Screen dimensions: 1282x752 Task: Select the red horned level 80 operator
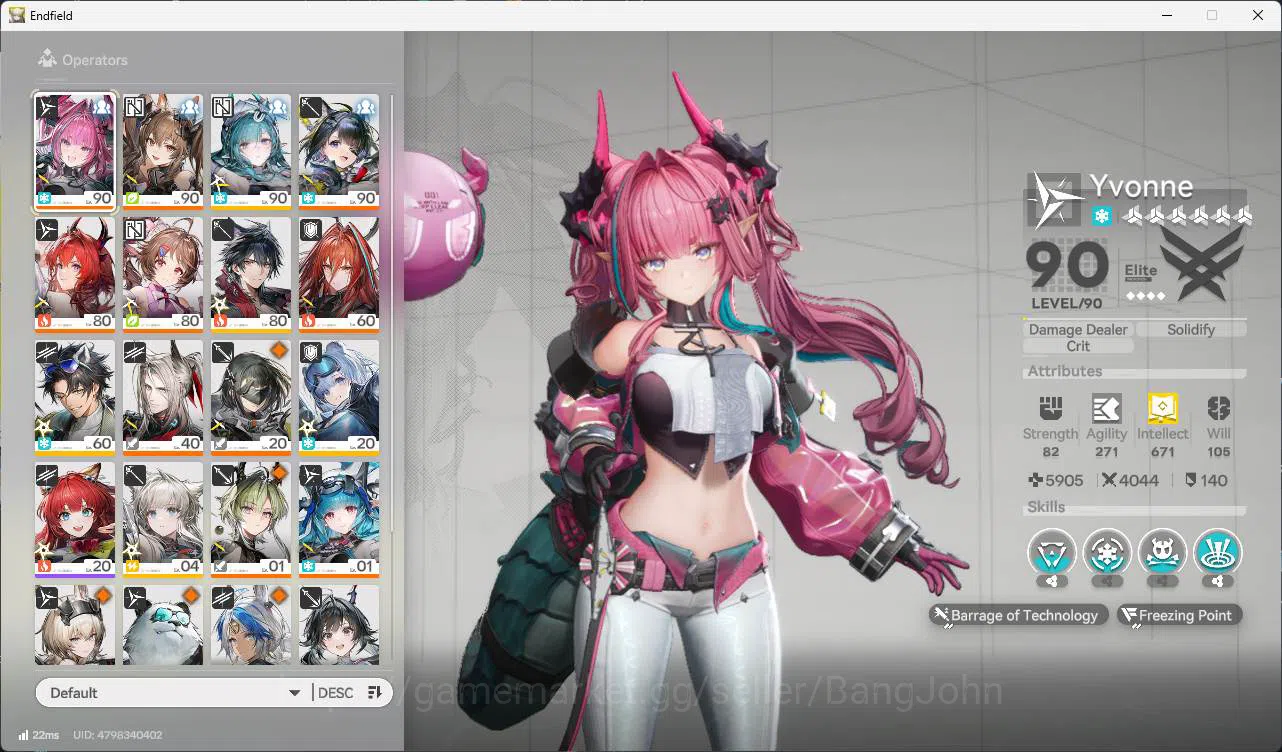[x=75, y=274]
